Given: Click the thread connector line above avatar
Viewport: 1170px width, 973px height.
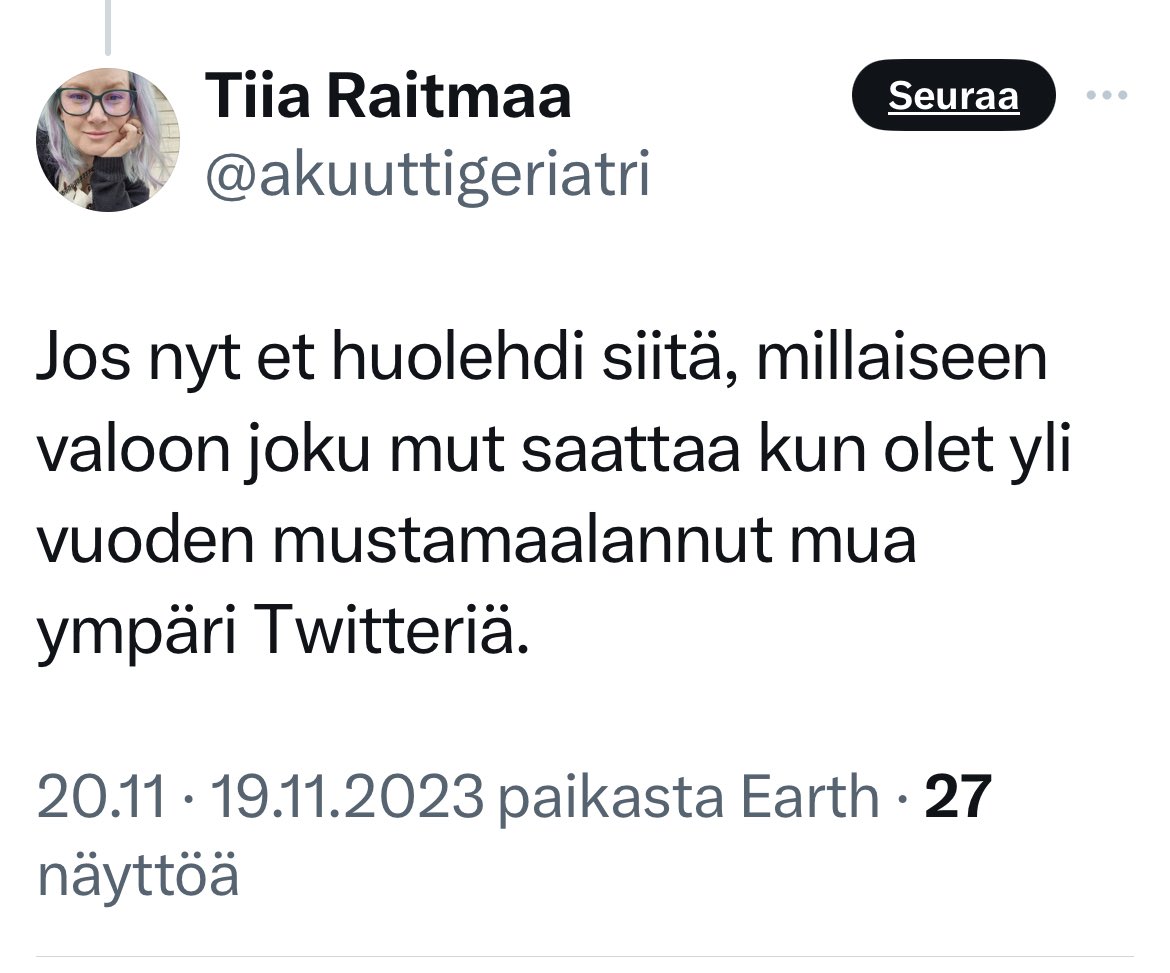Looking at the screenshot, I should coord(107,27).
